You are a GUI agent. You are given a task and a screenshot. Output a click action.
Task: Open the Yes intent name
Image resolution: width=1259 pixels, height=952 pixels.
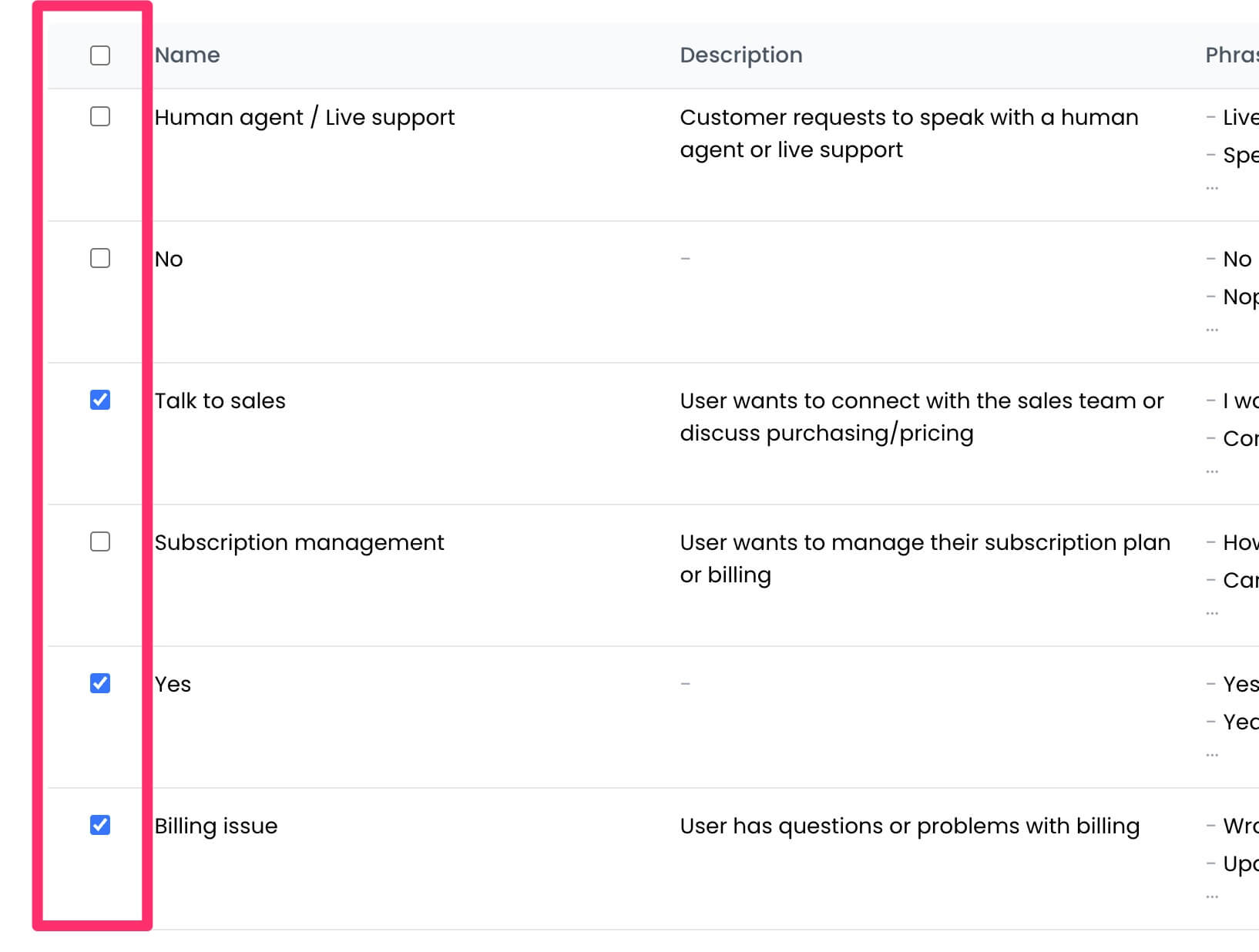[173, 684]
